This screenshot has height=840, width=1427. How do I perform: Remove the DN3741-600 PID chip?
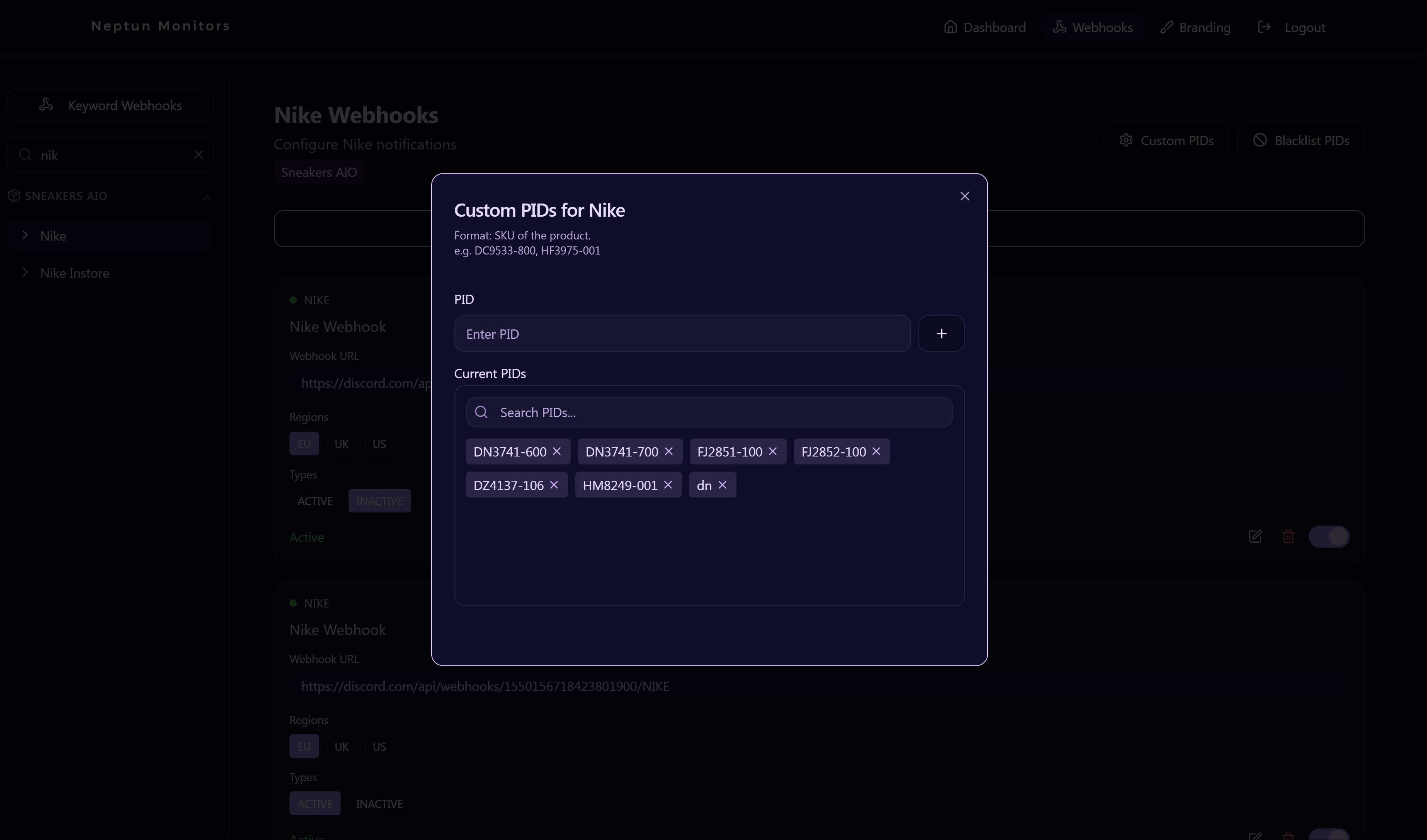(557, 451)
